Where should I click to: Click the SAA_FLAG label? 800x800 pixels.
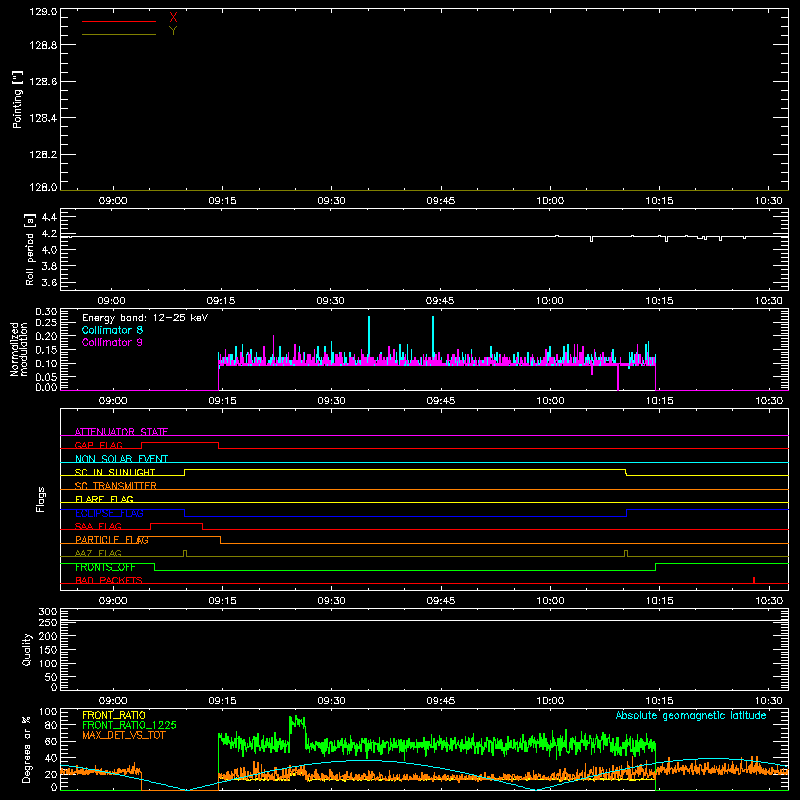tap(98, 526)
